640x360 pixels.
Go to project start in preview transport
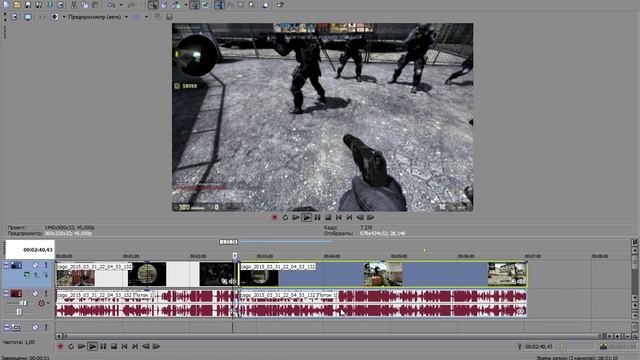pos(339,218)
